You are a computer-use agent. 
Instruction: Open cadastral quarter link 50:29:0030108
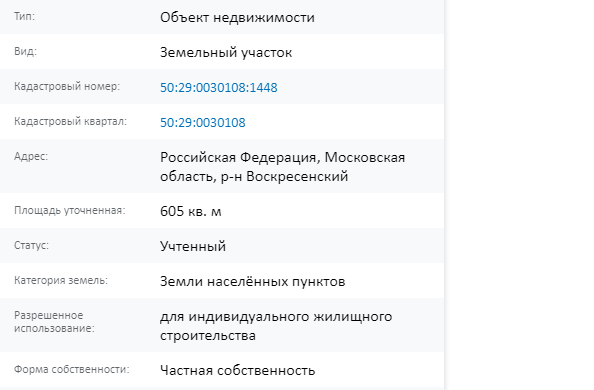[x=203, y=122]
